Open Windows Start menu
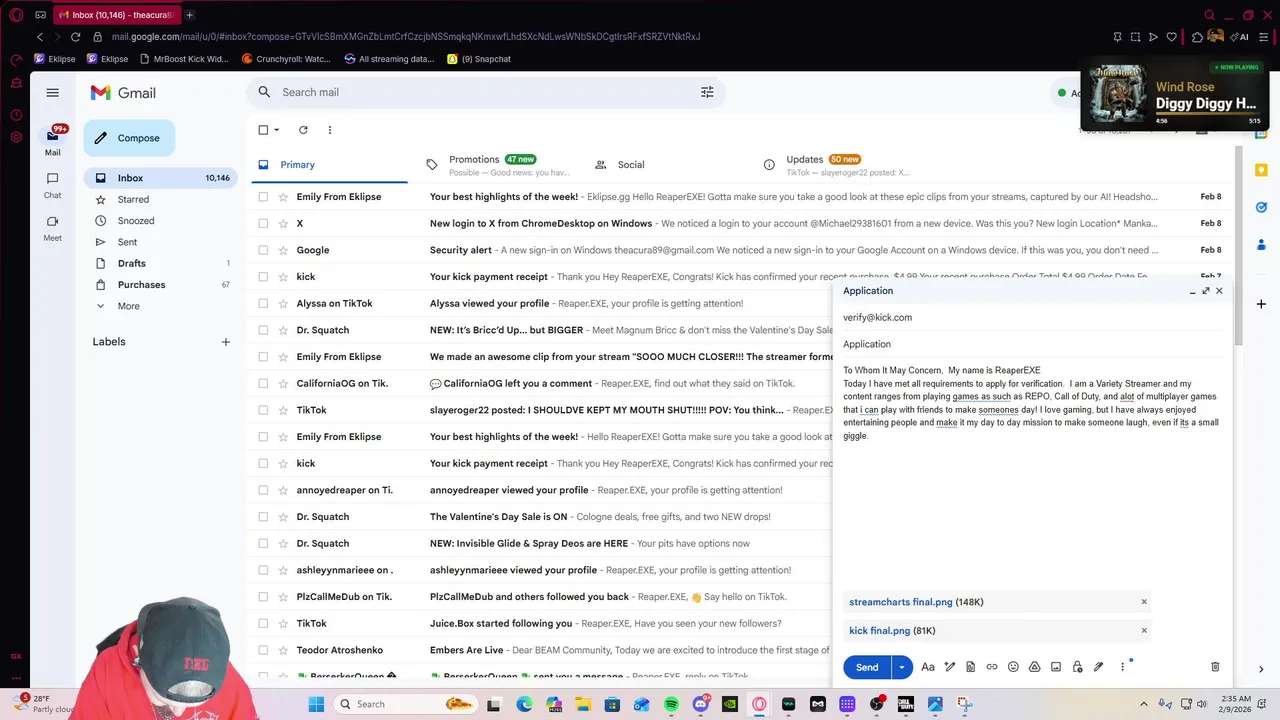Image resolution: width=1280 pixels, height=720 pixels. click(x=316, y=704)
